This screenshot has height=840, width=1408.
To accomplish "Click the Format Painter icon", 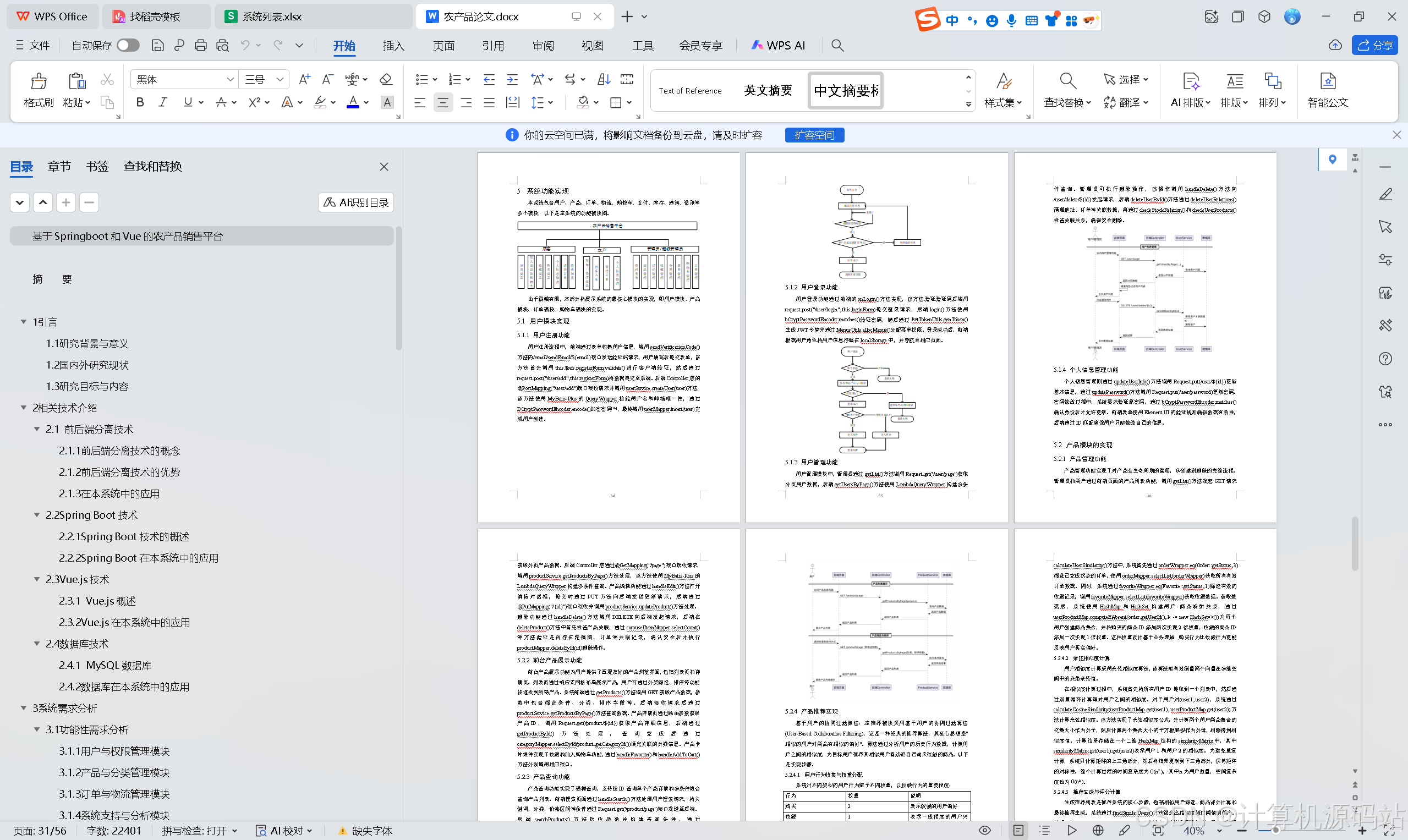I will pyautogui.click(x=39, y=82).
